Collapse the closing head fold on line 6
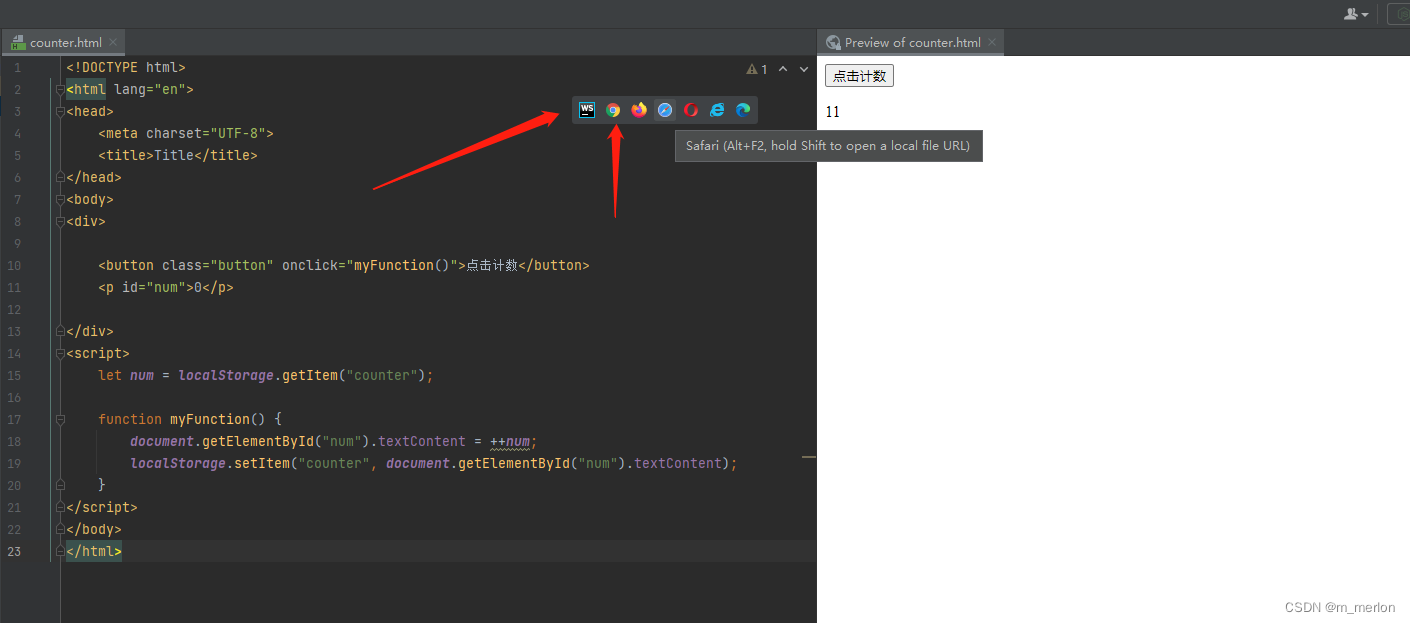The height and width of the screenshot is (623, 1410). tap(60, 177)
